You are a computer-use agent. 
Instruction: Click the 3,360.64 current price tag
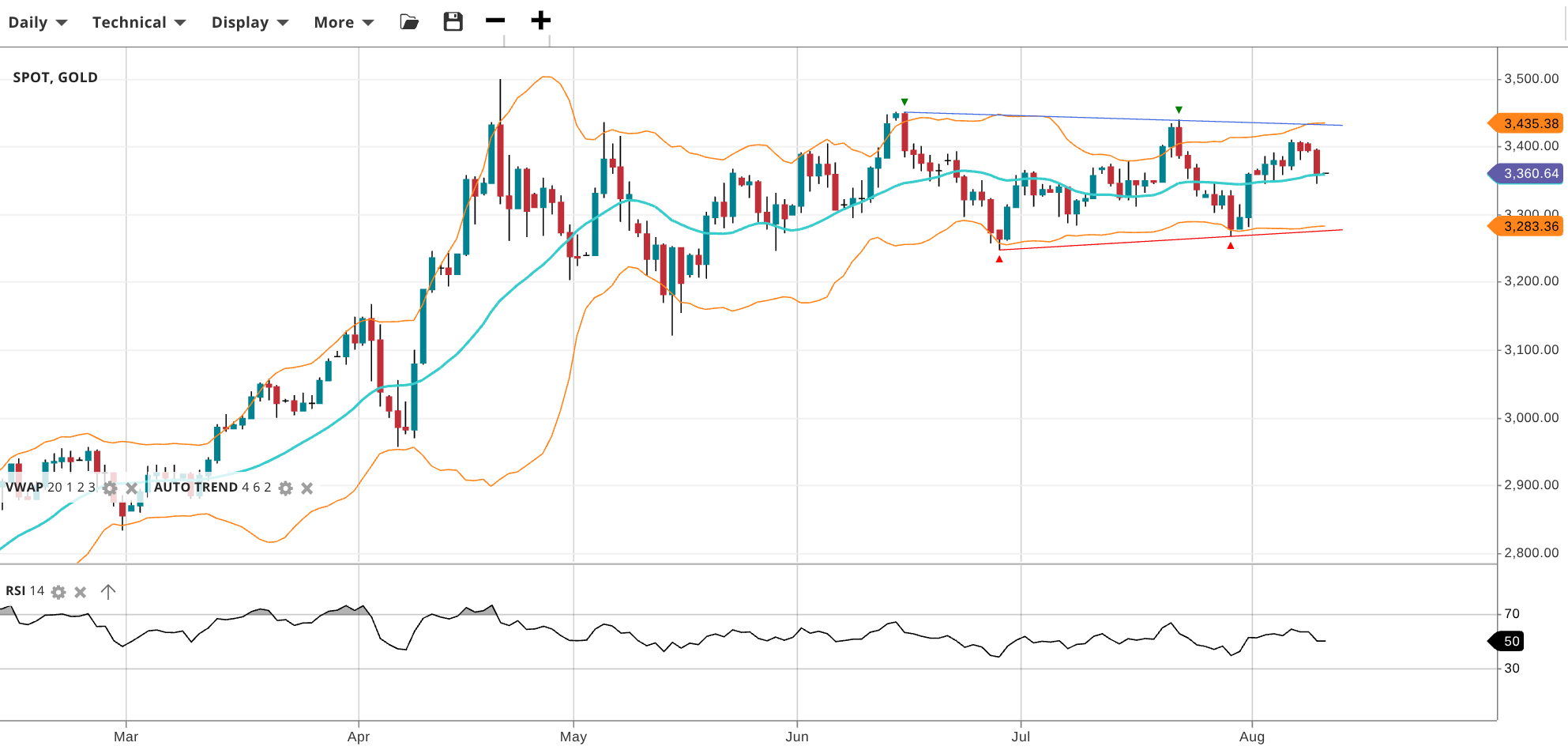[1528, 173]
